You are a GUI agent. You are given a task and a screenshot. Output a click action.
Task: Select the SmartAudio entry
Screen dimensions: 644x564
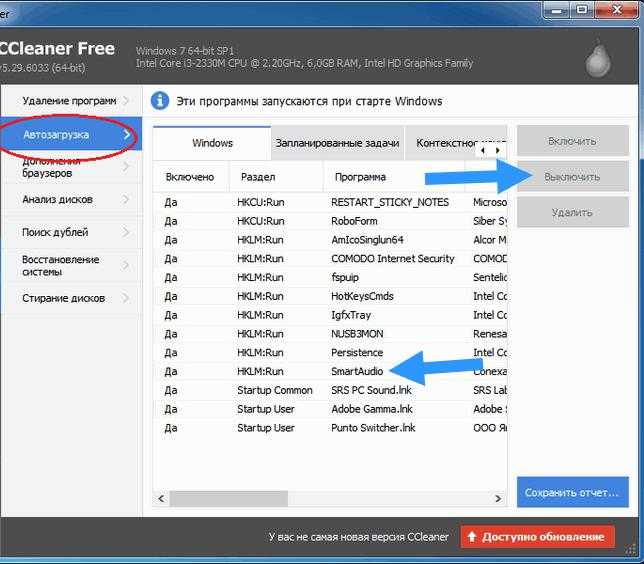[x=330, y=371]
